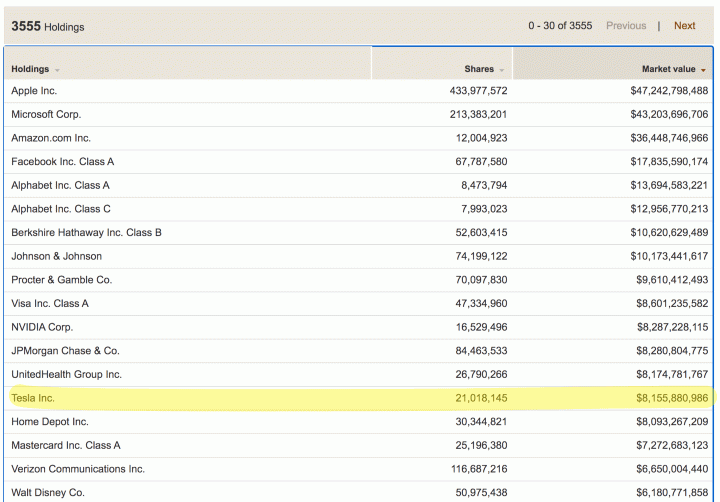
Task: Select the highlighted Tesla Inc. row
Action: [x=33, y=398]
